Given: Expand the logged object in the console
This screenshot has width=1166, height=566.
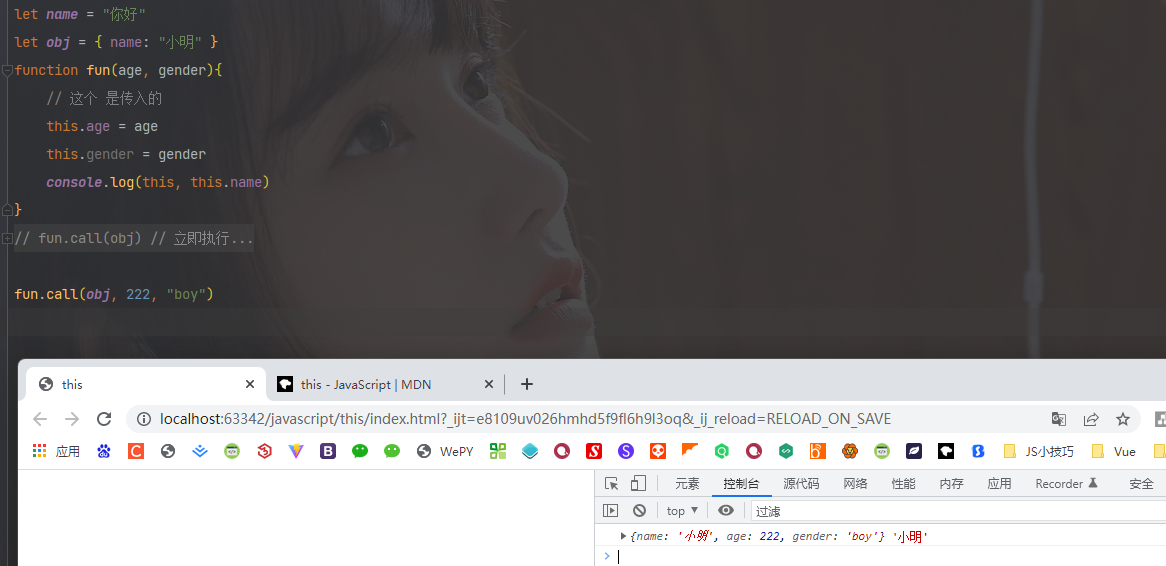Looking at the screenshot, I should click(623, 536).
